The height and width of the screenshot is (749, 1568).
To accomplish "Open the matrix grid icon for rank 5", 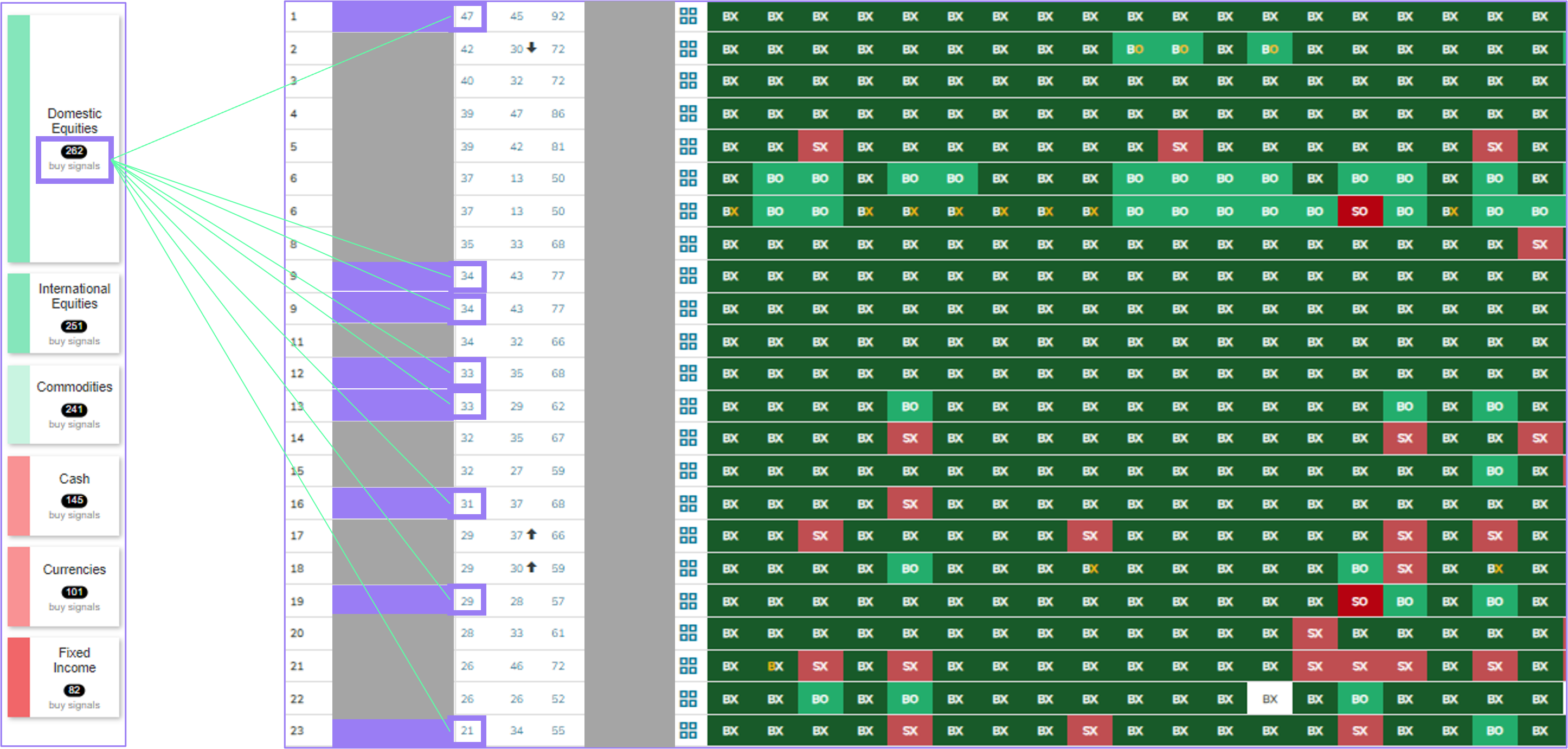I will pyautogui.click(x=688, y=146).
